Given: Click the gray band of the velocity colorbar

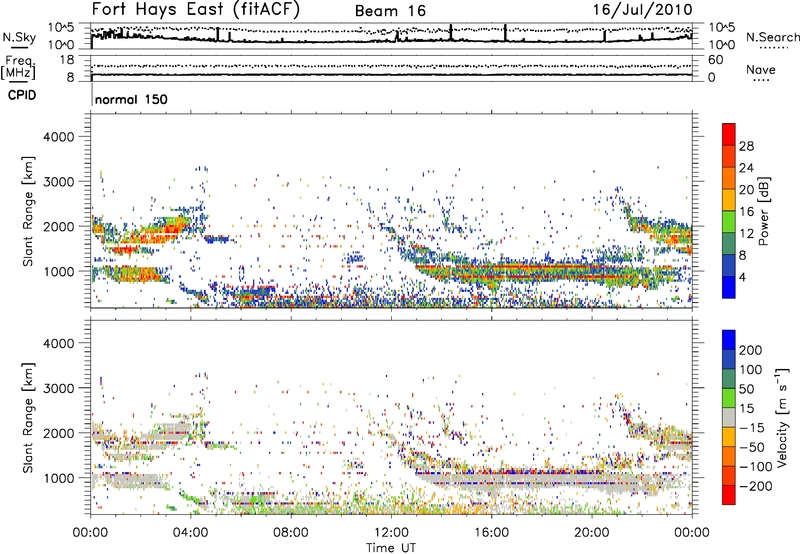Looking at the screenshot, I should click(x=729, y=418).
